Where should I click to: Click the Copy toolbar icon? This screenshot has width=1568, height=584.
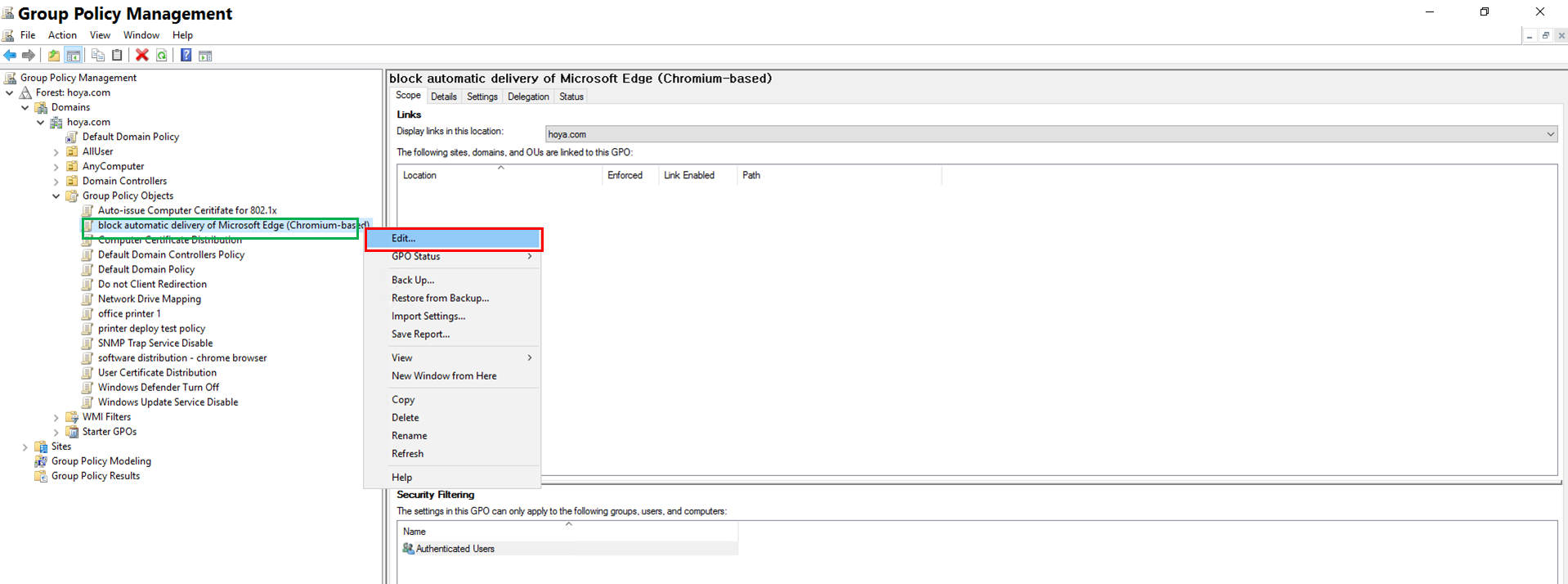click(98, 56)
